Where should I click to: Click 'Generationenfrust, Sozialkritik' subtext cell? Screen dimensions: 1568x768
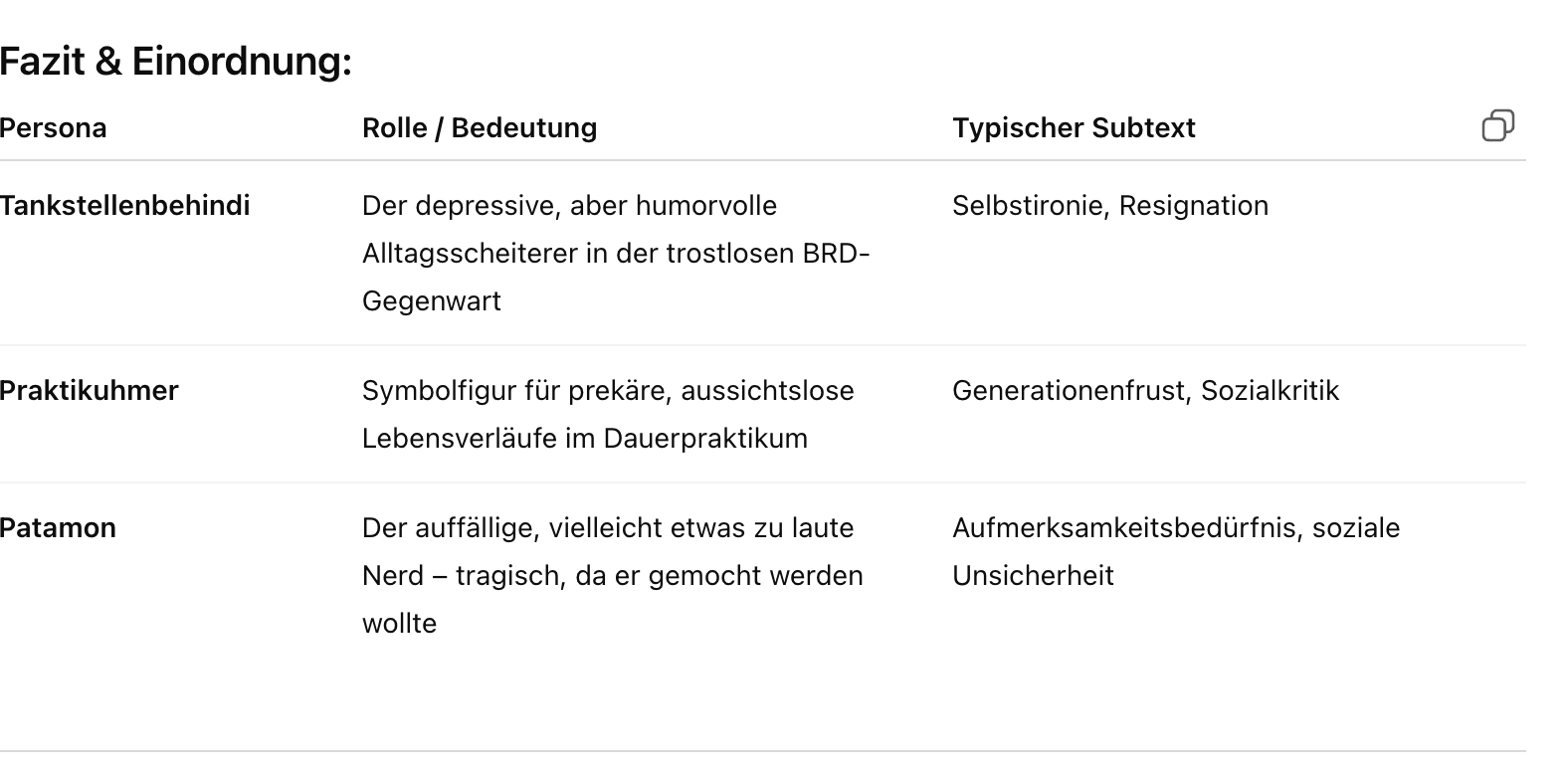pyautogui.click(x=1145, y=391)
